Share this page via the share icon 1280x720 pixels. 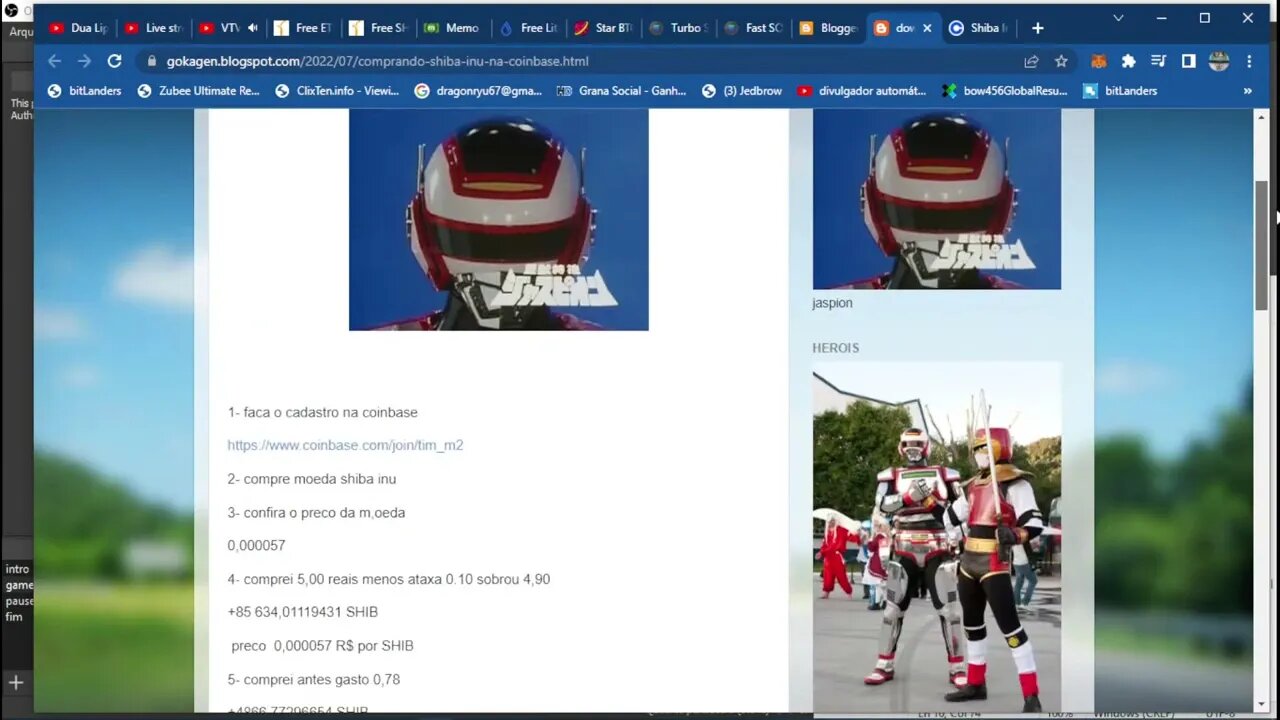[1031, 61]
